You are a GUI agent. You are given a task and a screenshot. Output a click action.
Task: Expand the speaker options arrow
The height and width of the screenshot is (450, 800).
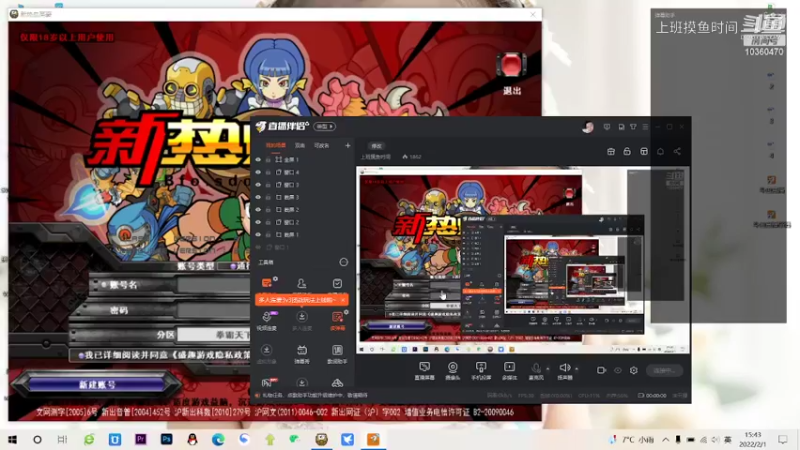(x=577, y=368)
